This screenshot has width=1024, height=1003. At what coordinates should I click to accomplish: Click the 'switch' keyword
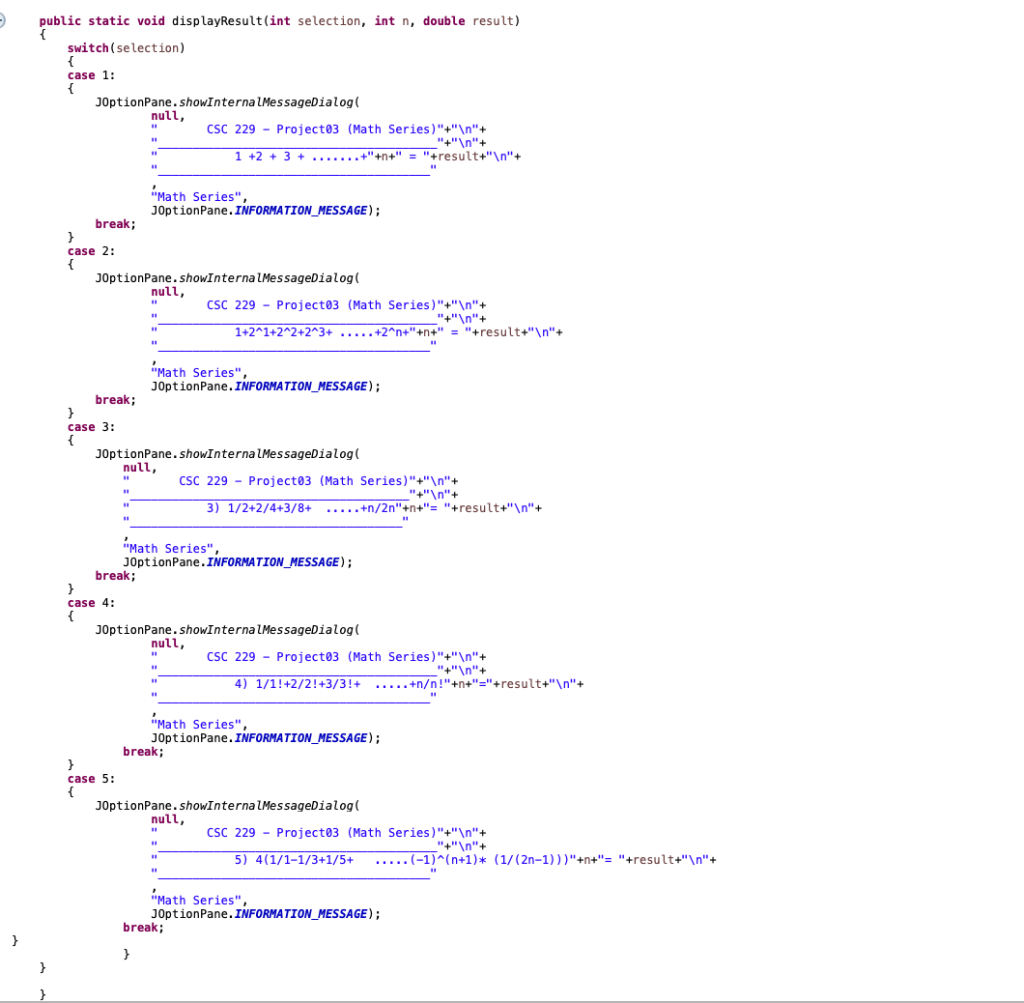pyautogui.click(x=88, y=48)
